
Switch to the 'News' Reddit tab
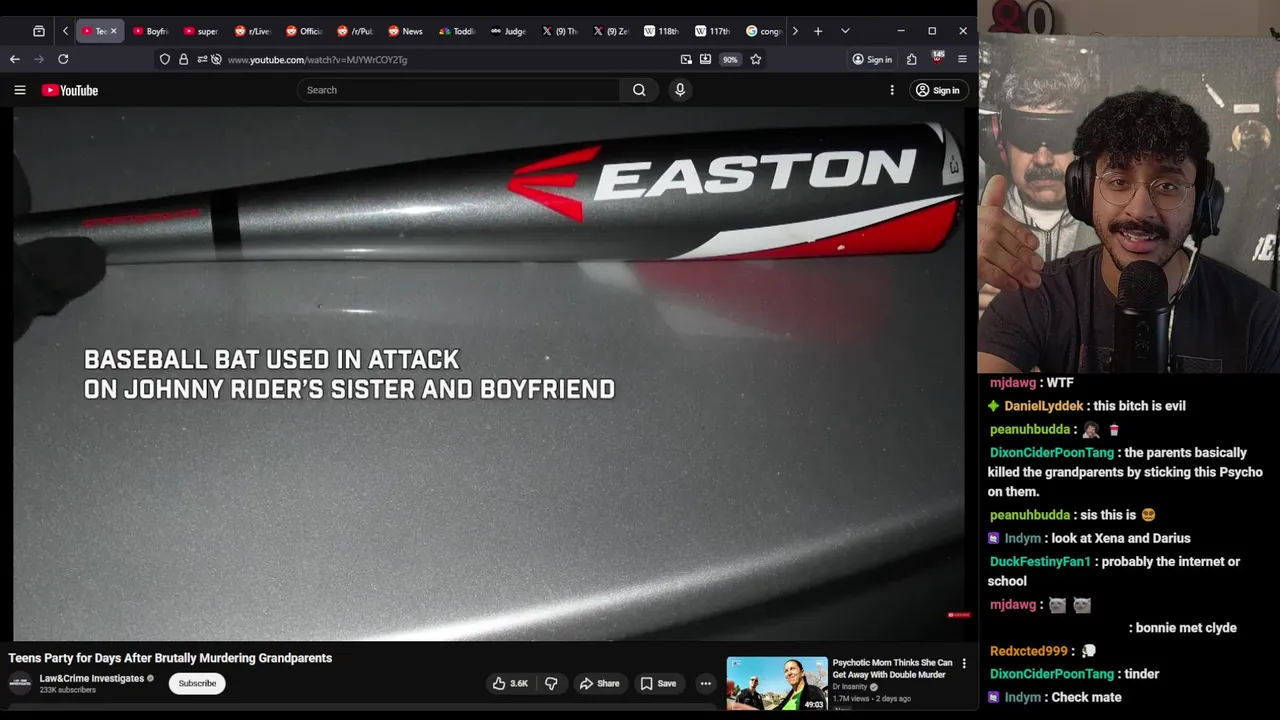click(406, 31)
